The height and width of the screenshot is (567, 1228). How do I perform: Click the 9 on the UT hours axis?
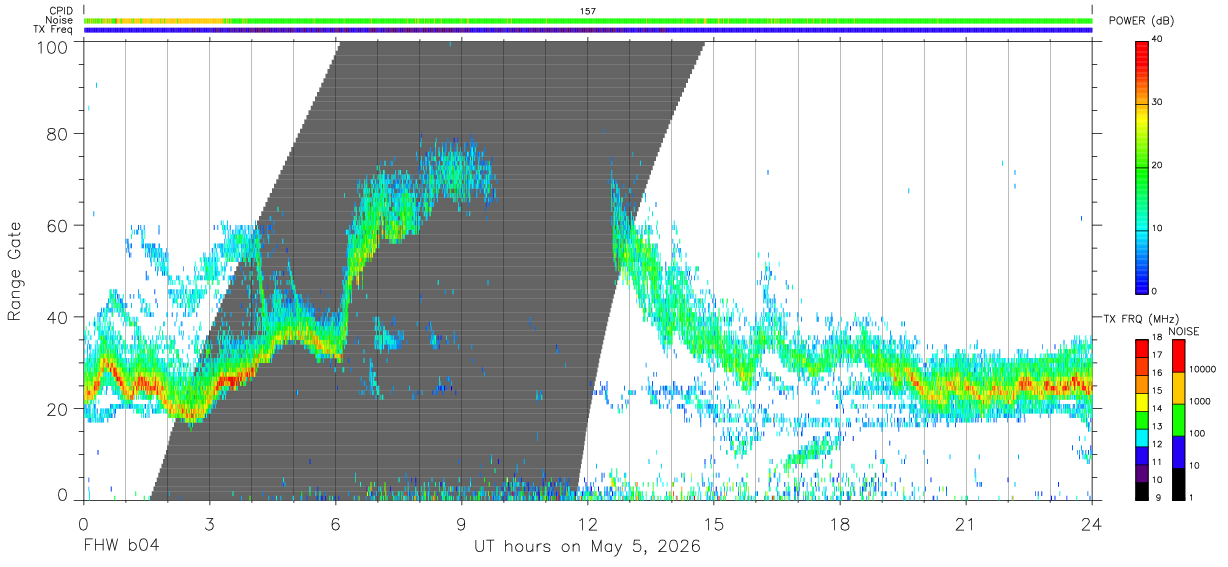coord(462,523)
